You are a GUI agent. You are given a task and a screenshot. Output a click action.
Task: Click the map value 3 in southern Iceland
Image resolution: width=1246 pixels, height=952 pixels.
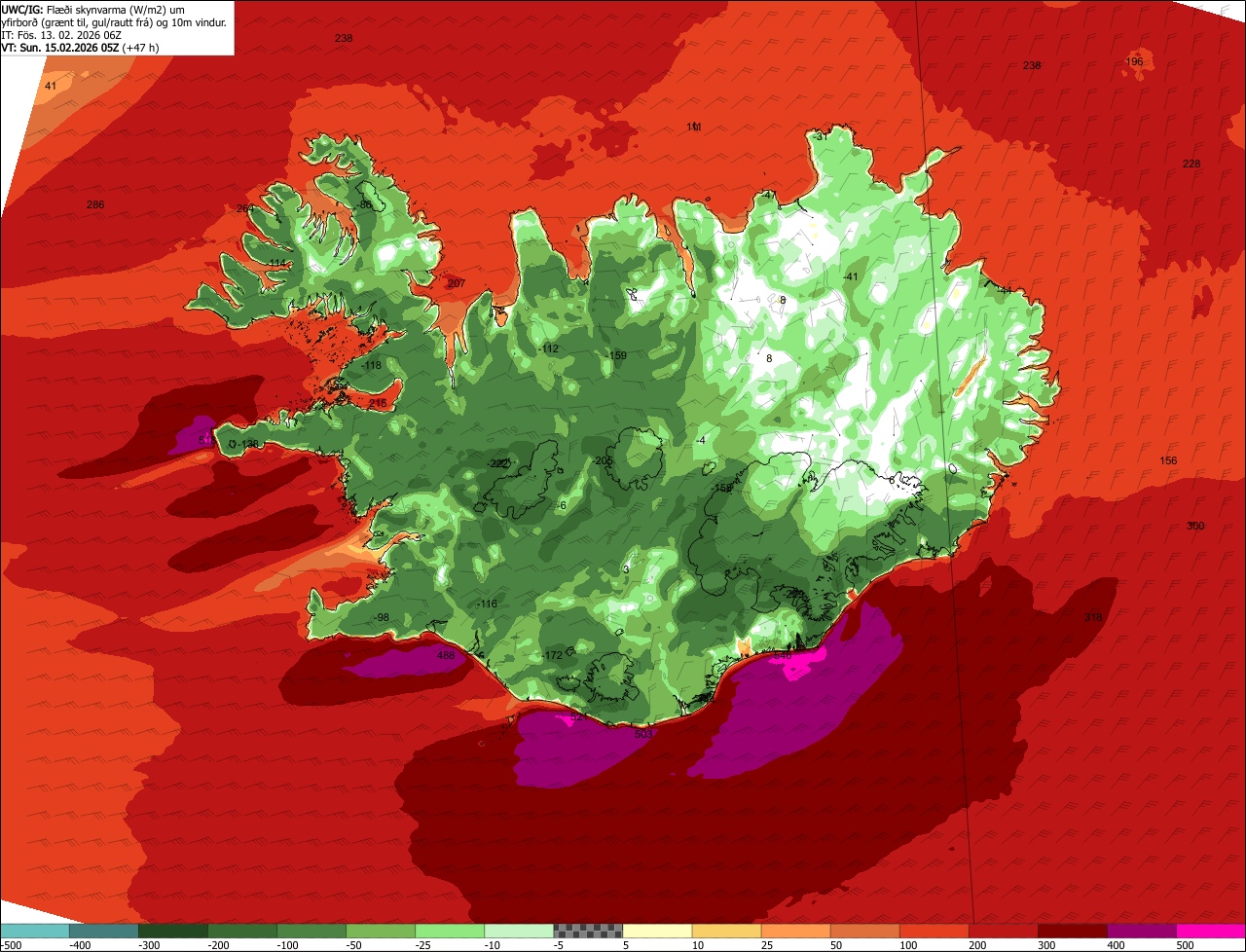626,569
